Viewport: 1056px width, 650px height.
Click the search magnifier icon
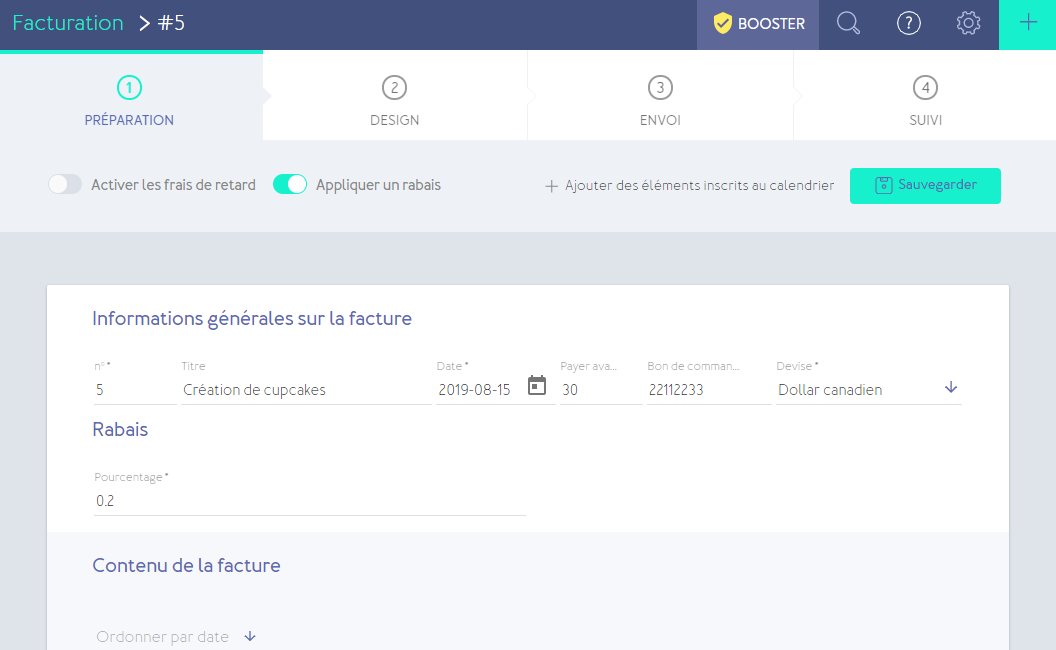coord(848,24)
